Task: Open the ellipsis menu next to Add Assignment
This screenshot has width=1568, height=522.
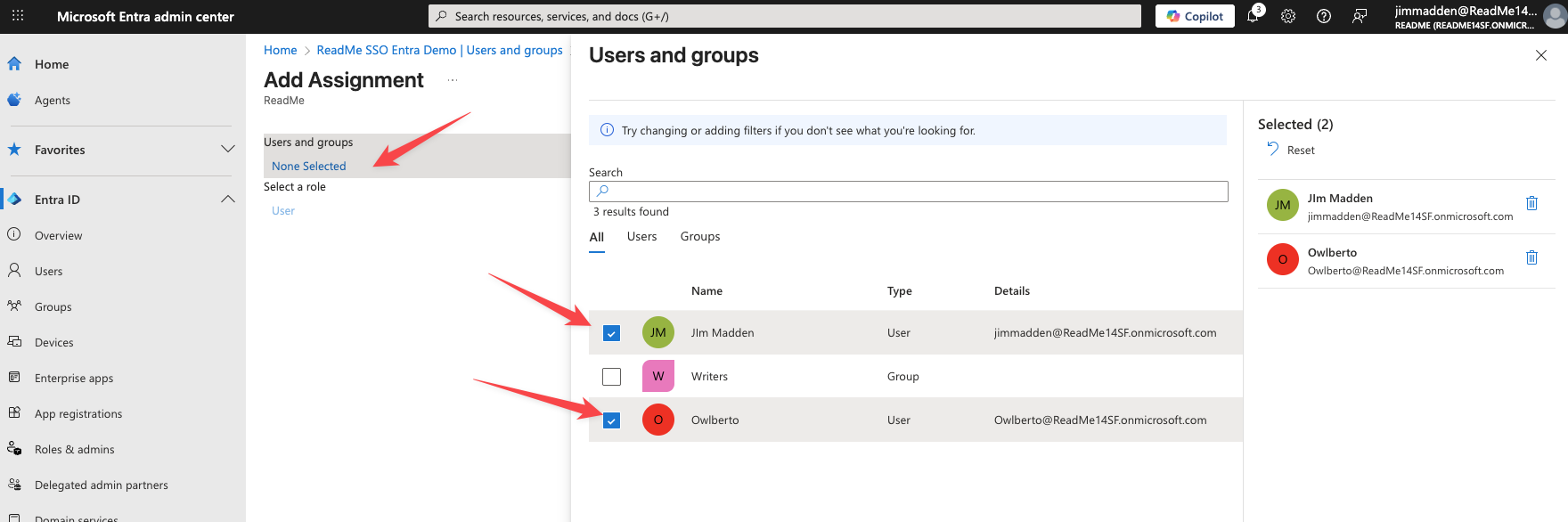Action: 453,80
